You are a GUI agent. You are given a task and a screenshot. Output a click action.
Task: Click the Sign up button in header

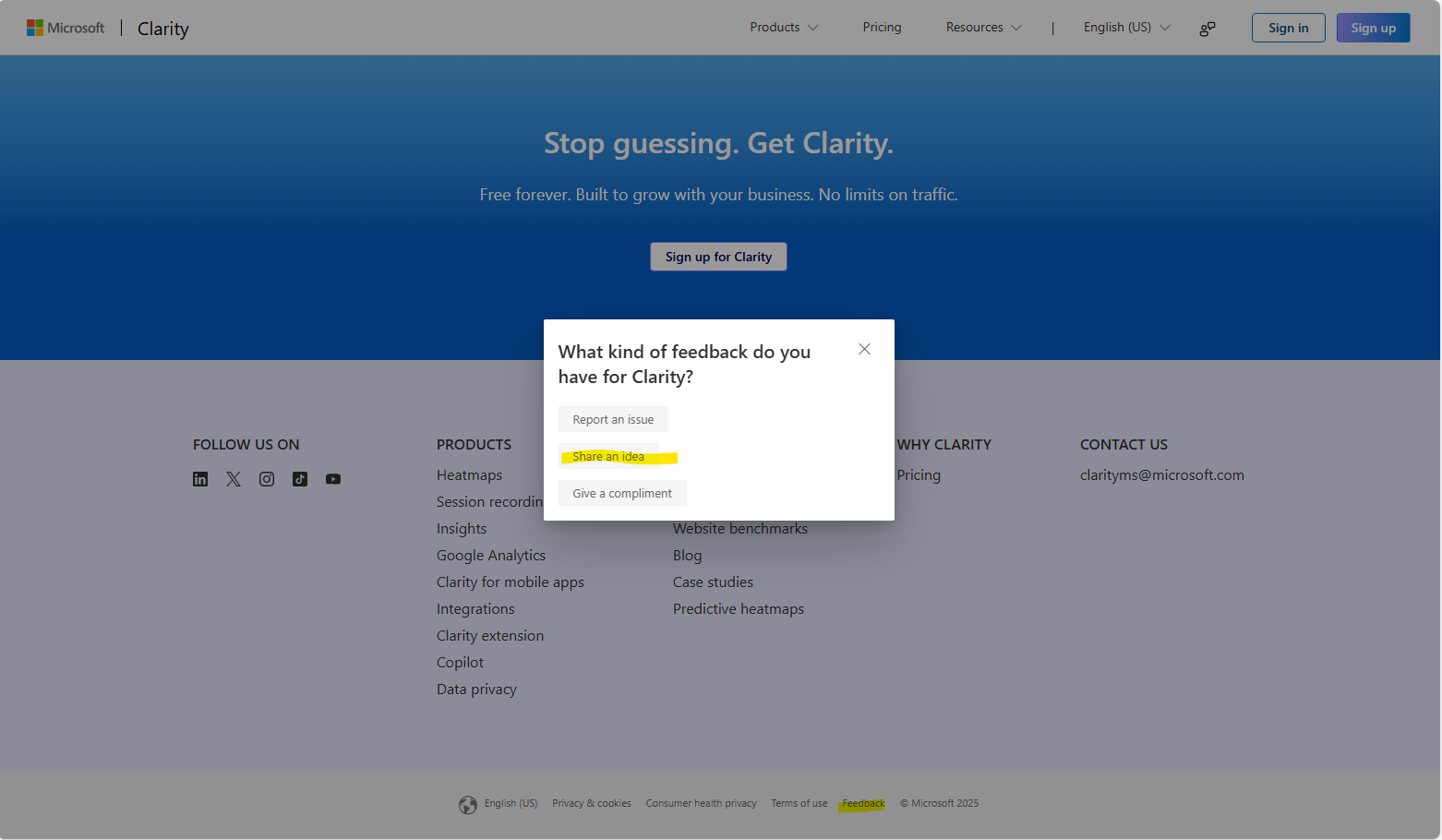[1374, 28]
